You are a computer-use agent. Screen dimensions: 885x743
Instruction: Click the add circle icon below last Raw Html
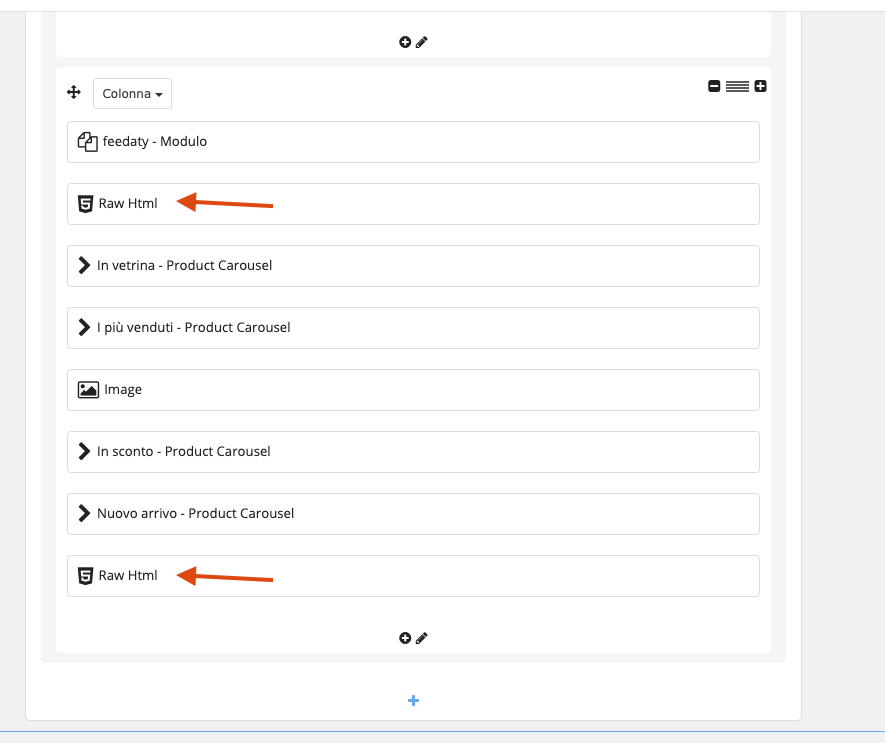[x=405, y=638]
